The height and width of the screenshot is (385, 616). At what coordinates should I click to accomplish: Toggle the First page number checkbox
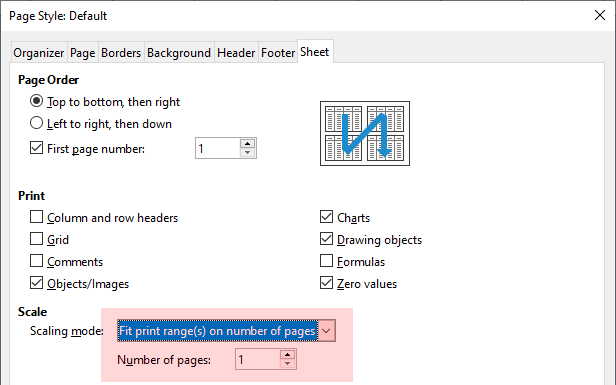(x=36, y=148)
